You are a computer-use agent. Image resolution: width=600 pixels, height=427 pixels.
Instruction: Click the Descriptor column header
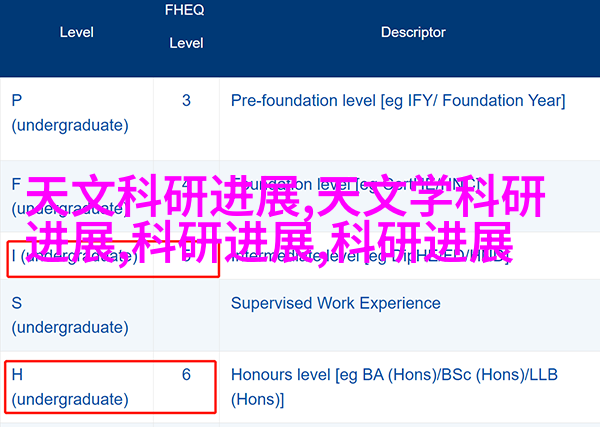(413, 33)
